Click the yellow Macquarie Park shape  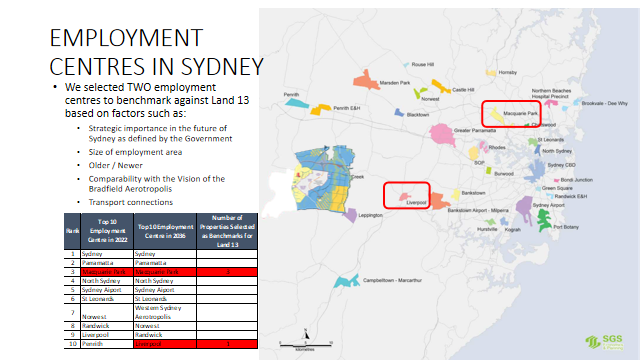(x=497, y=116)
